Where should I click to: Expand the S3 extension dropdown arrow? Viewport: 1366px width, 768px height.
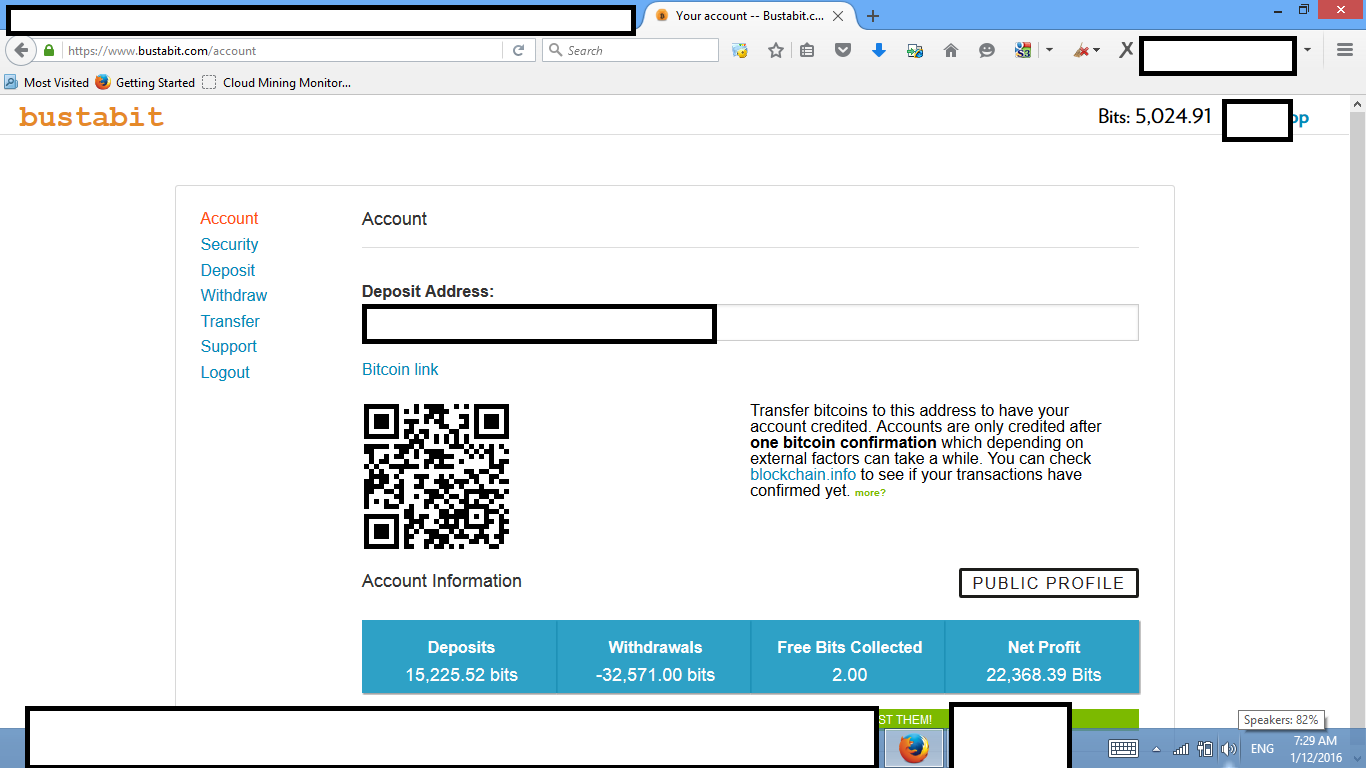pyautogui.click(x=1049, y=50)
